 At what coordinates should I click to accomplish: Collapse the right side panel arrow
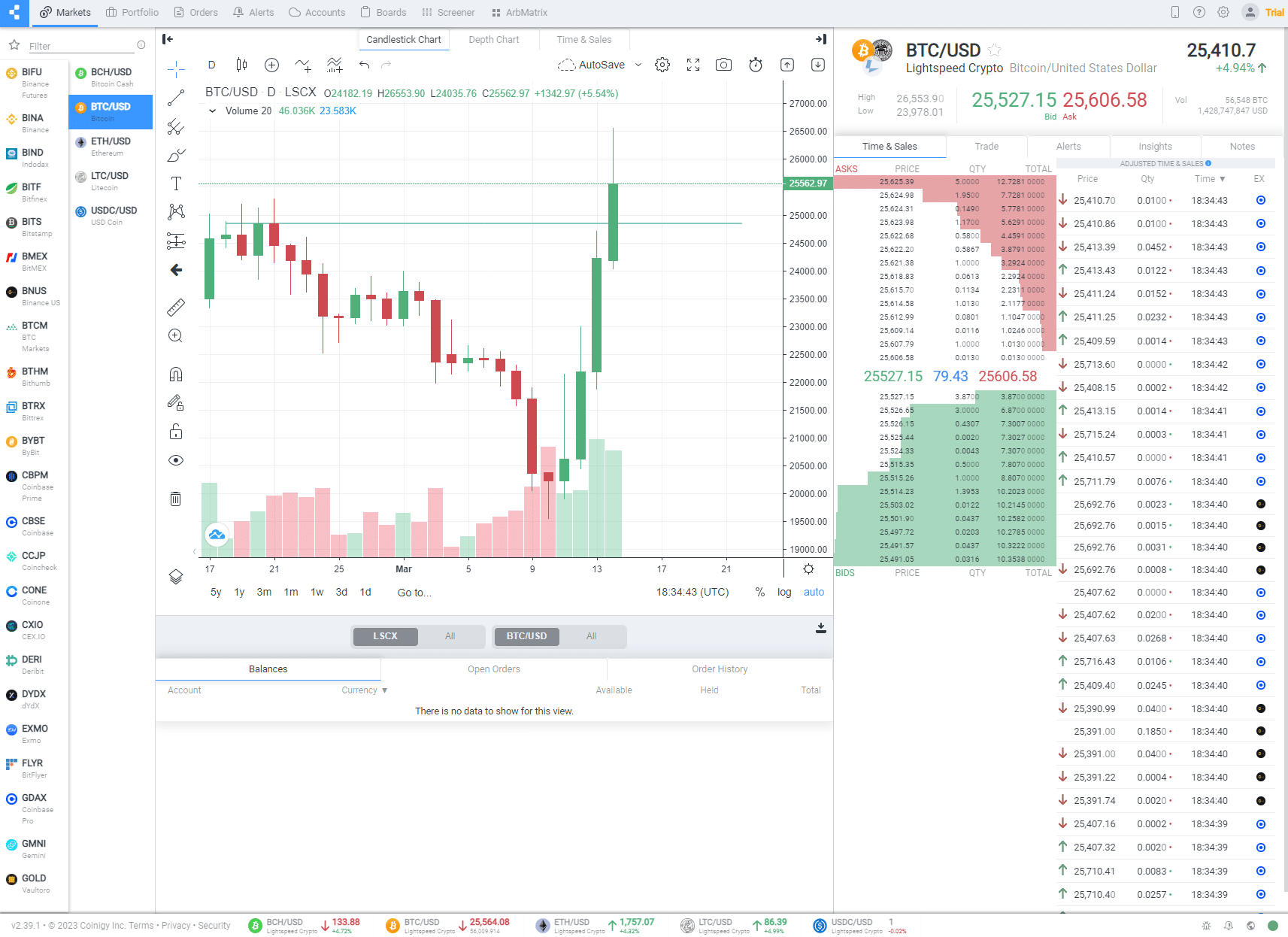click(x=821, y=39)
